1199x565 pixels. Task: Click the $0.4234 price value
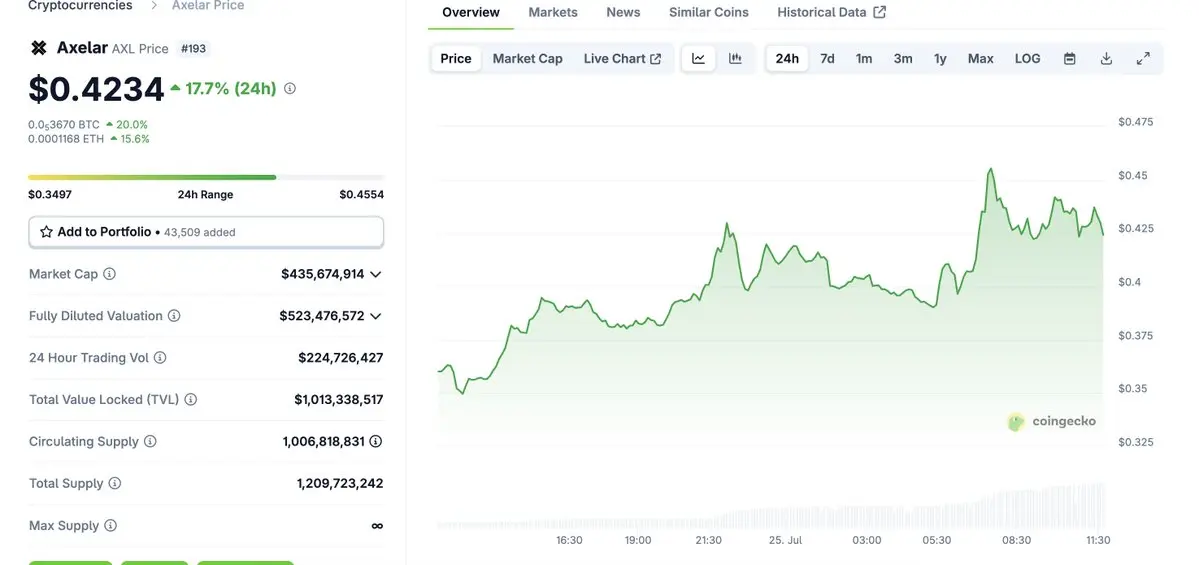pyautogui.click(x=96, y=89)
